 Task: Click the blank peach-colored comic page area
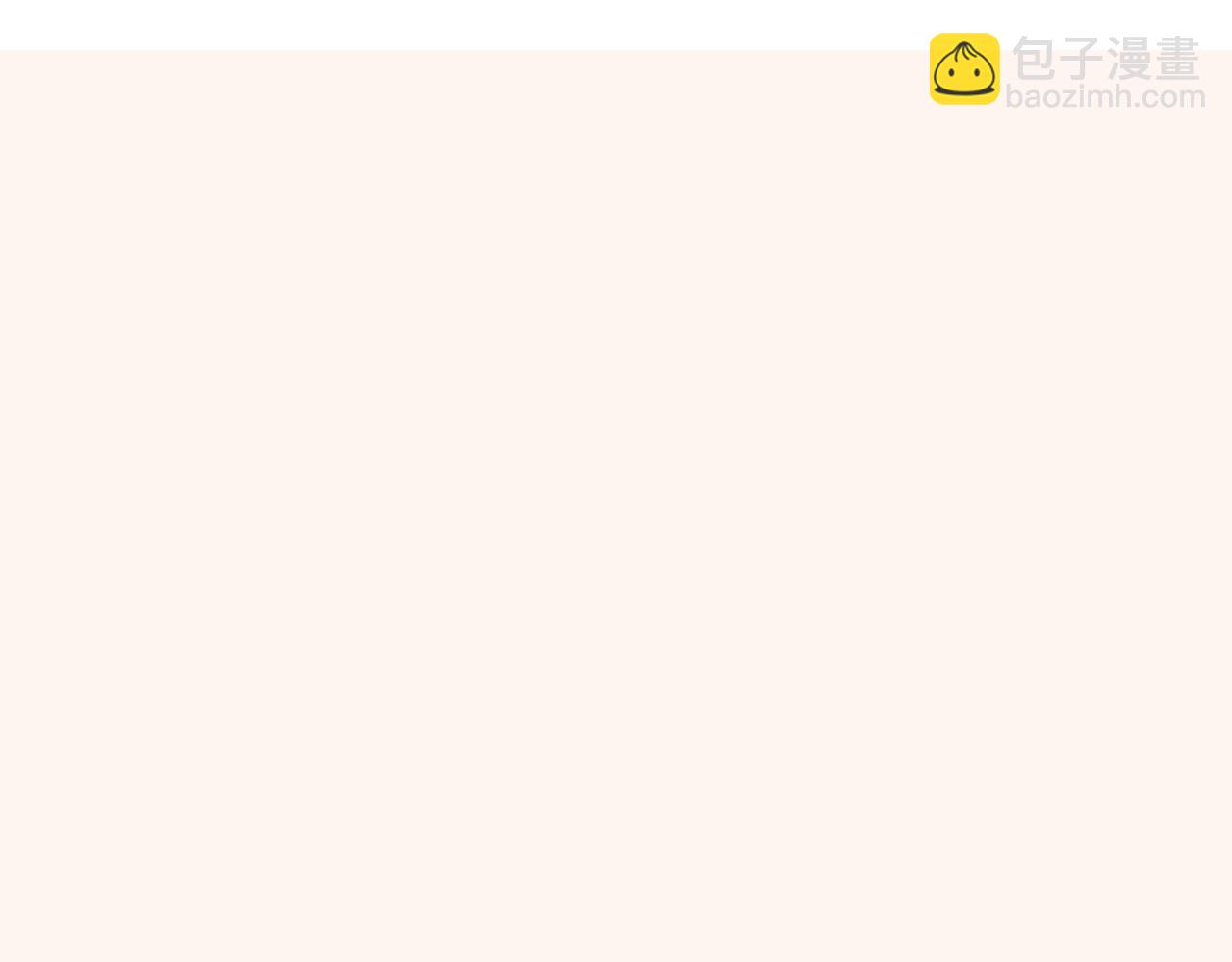point(616,506)
